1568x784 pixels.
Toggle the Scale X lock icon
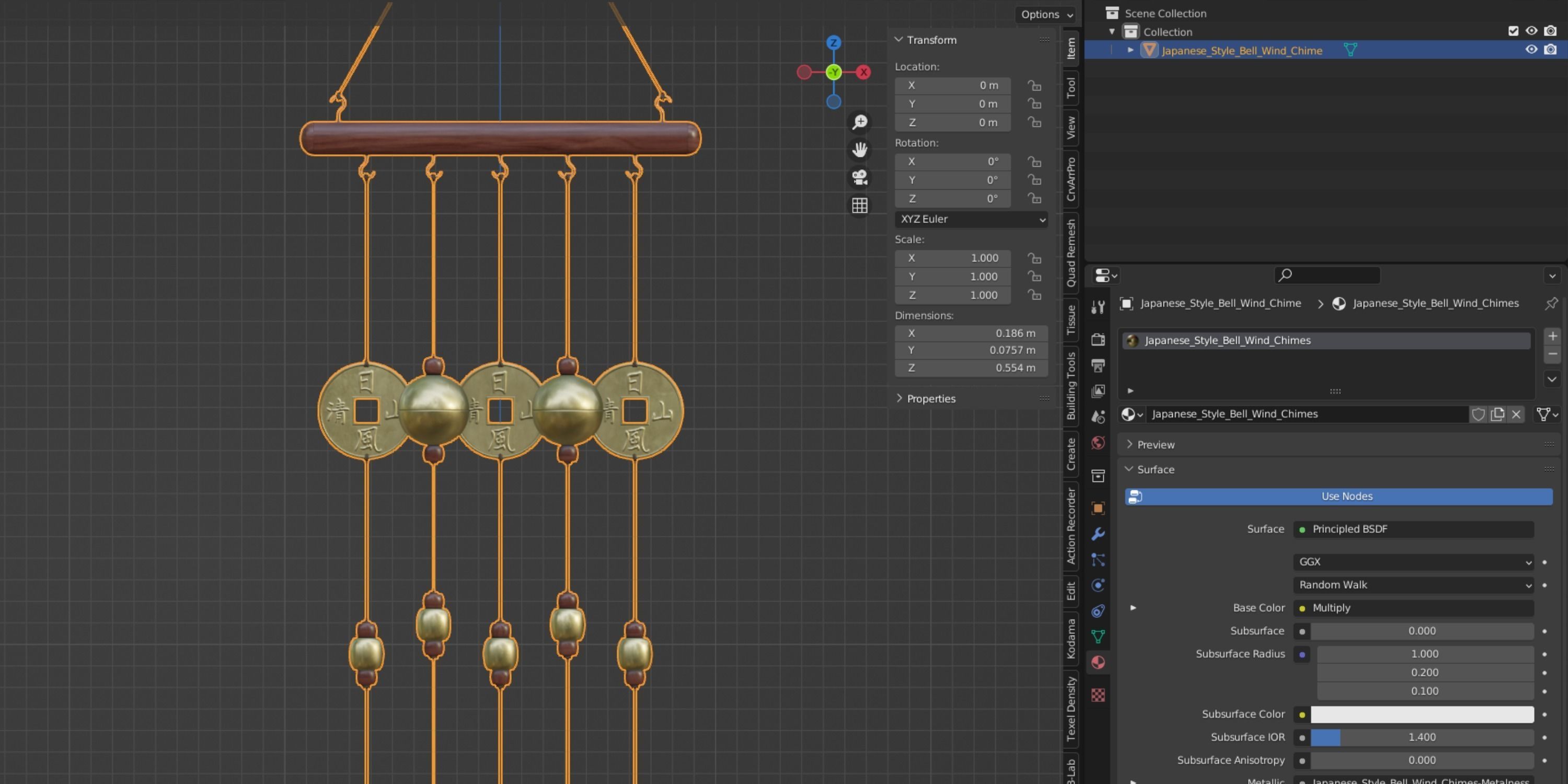point(1034,258)
